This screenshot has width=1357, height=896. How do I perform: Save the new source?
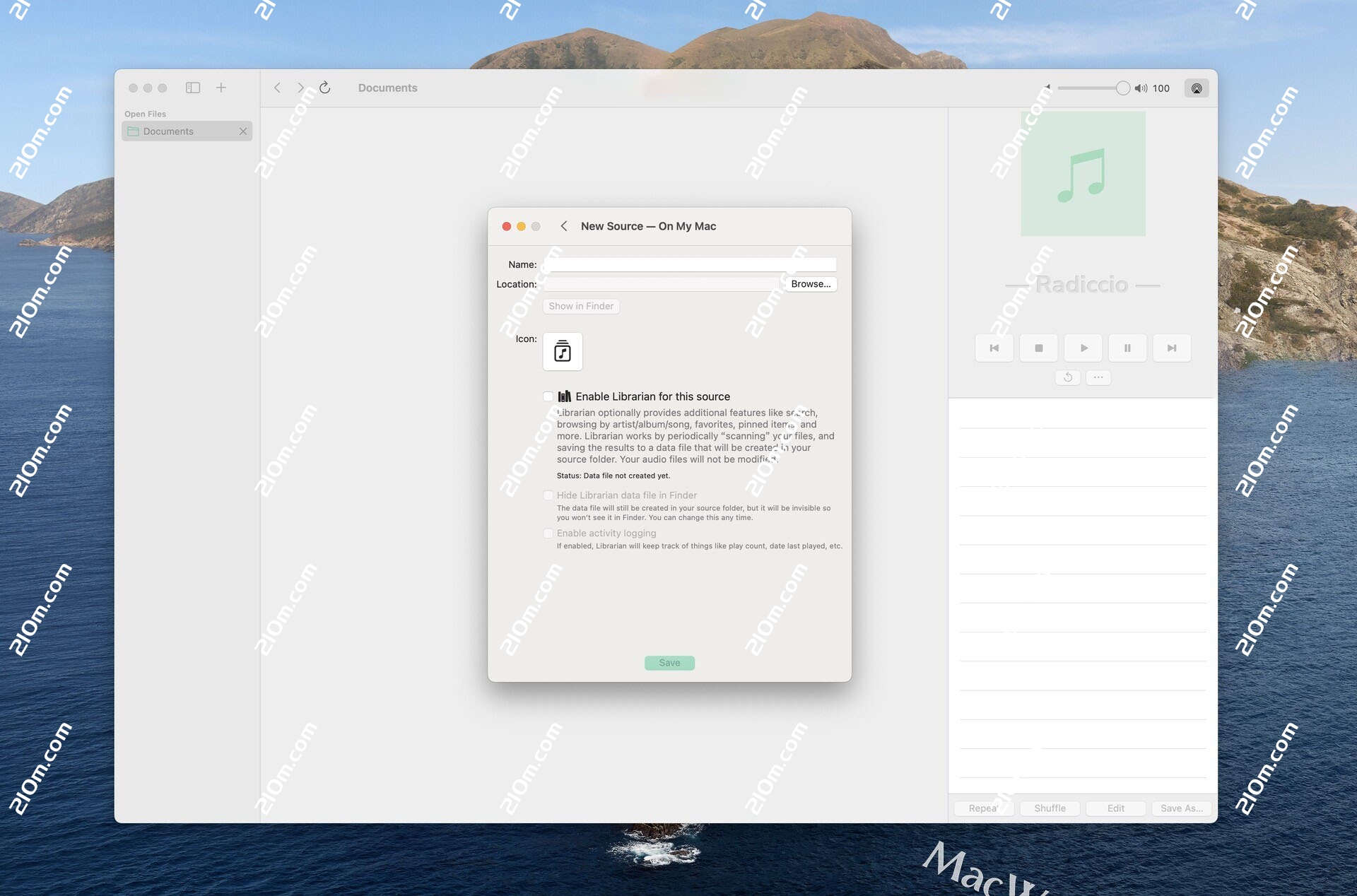pyautogui.click(x=669, y=662)
